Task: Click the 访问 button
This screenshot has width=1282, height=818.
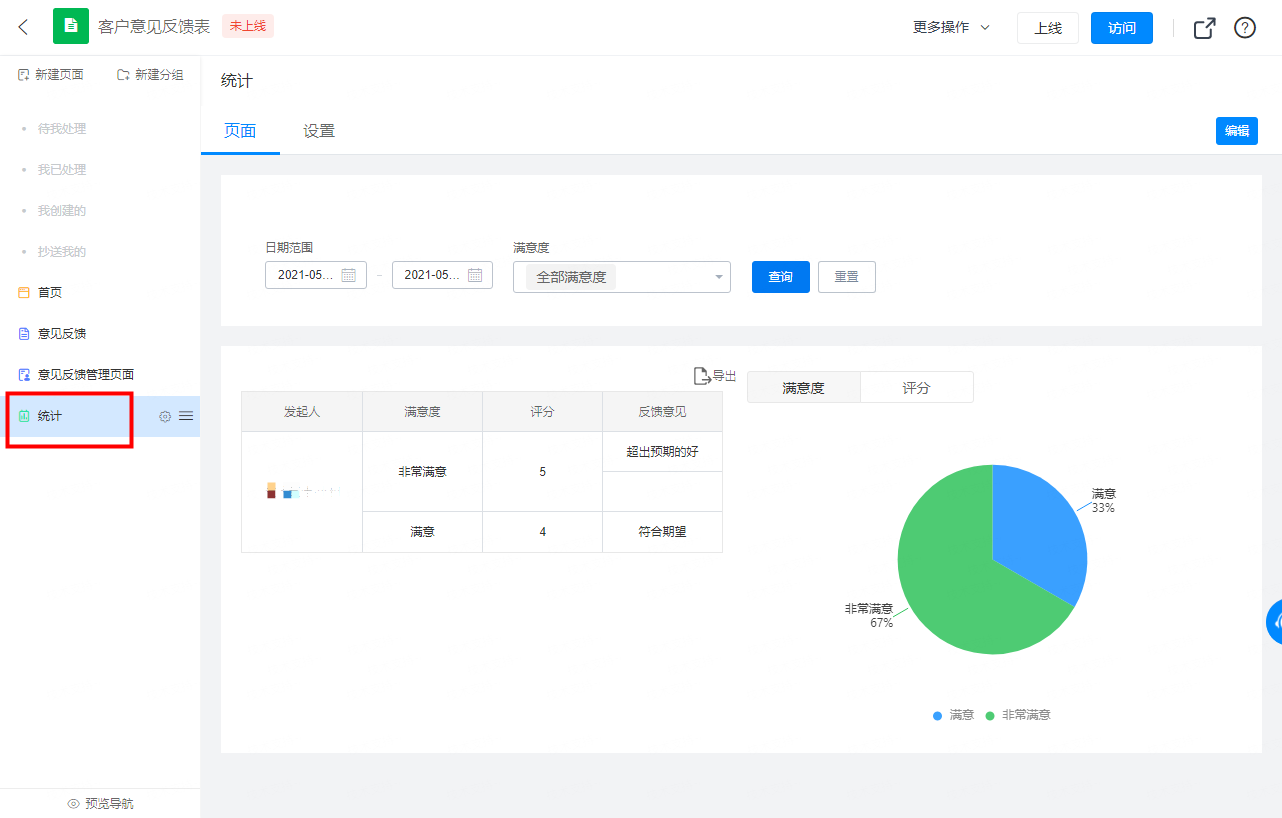Action: [1122, 28]
